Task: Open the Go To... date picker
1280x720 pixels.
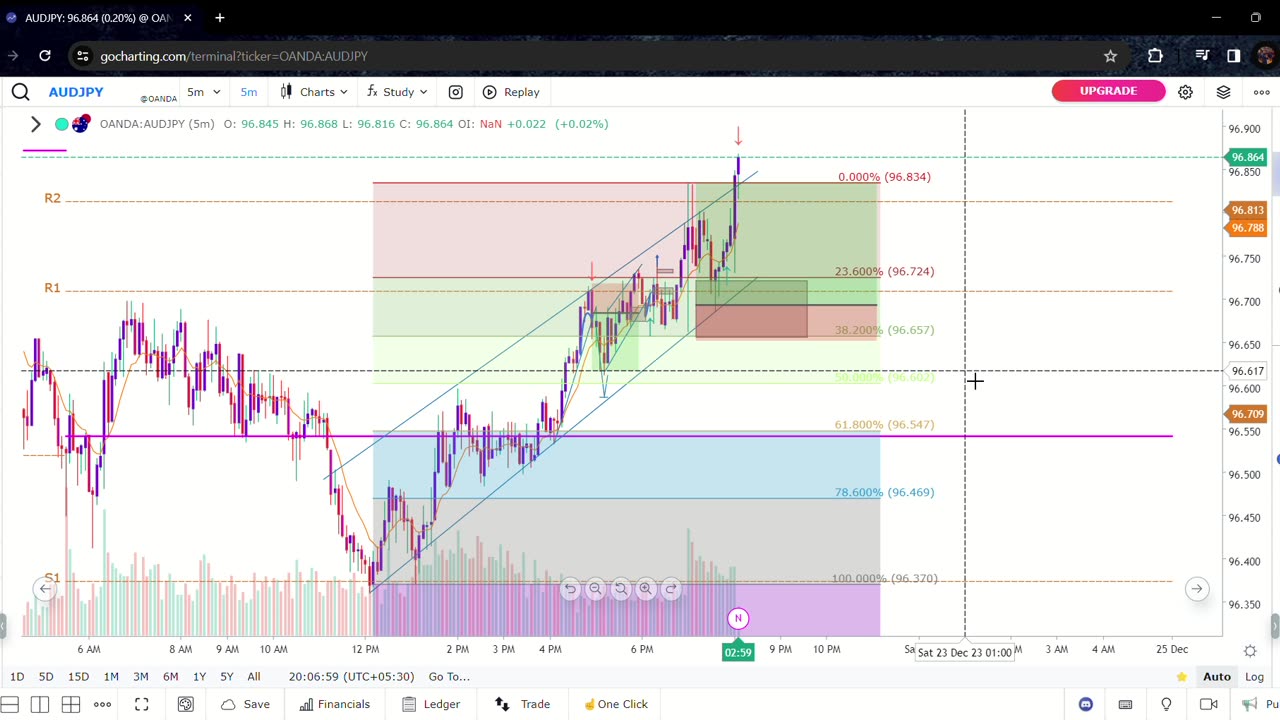Action: click(x=449, y=677)
